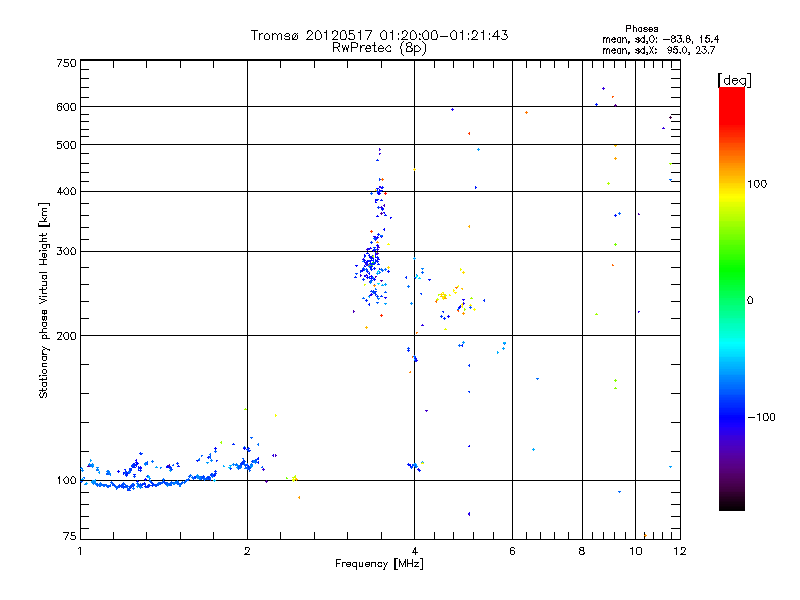The image size is (800, 600).
Task: Click the colorbar label '100'
Action: pos(757,184)
